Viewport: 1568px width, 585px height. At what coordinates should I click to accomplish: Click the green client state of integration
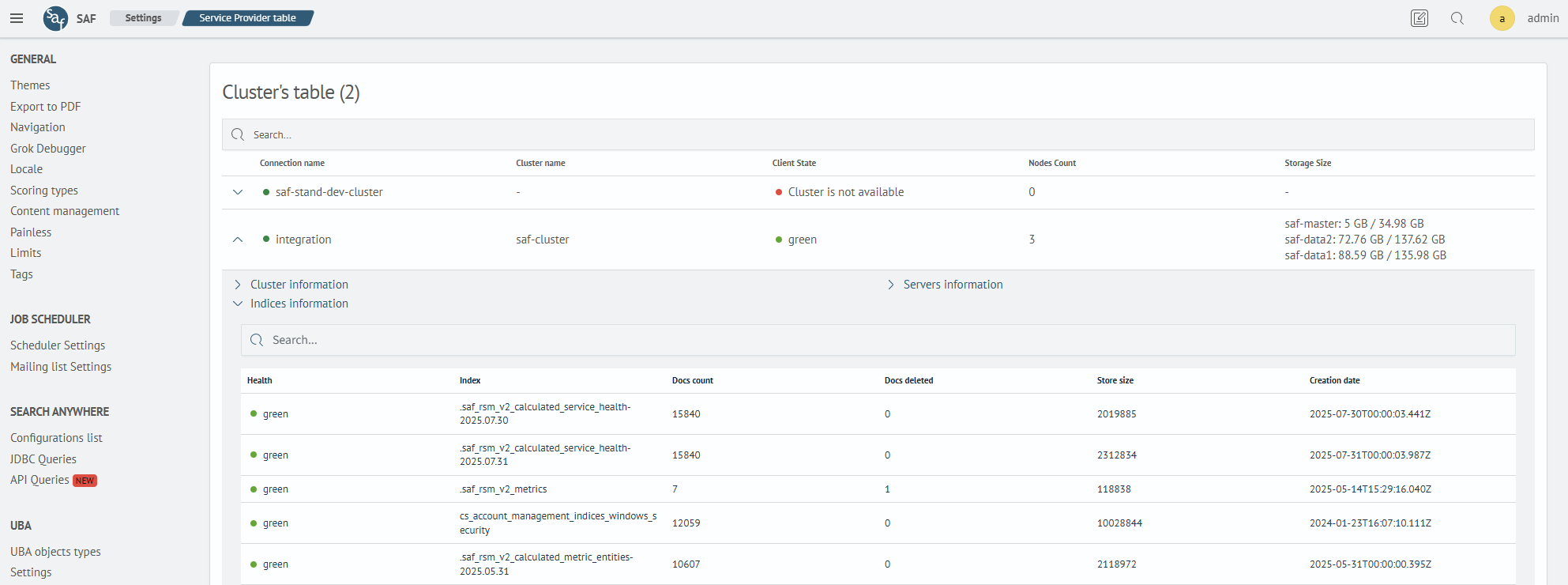click(803, 240)
